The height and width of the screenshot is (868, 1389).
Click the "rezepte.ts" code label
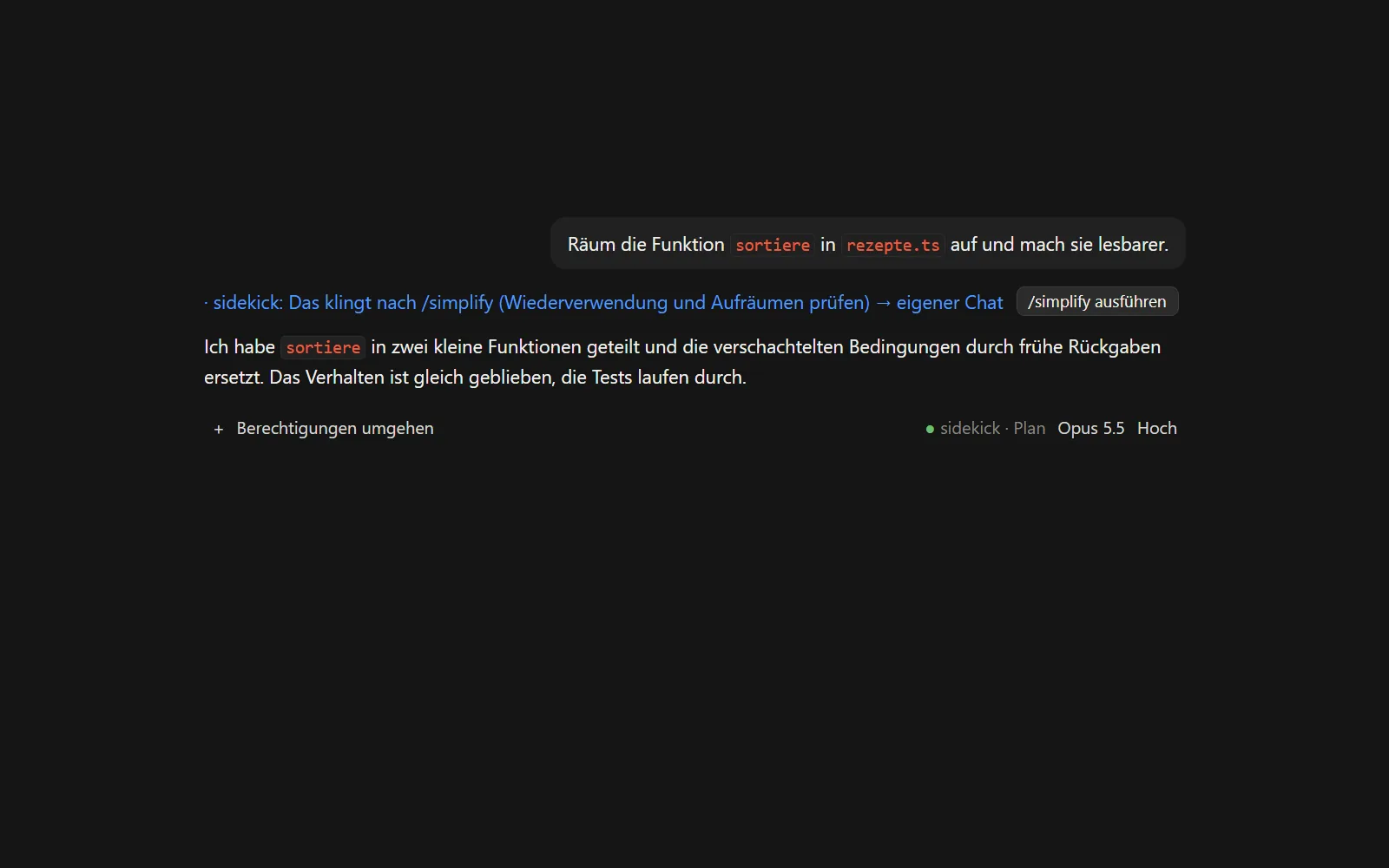pos(892,245)
